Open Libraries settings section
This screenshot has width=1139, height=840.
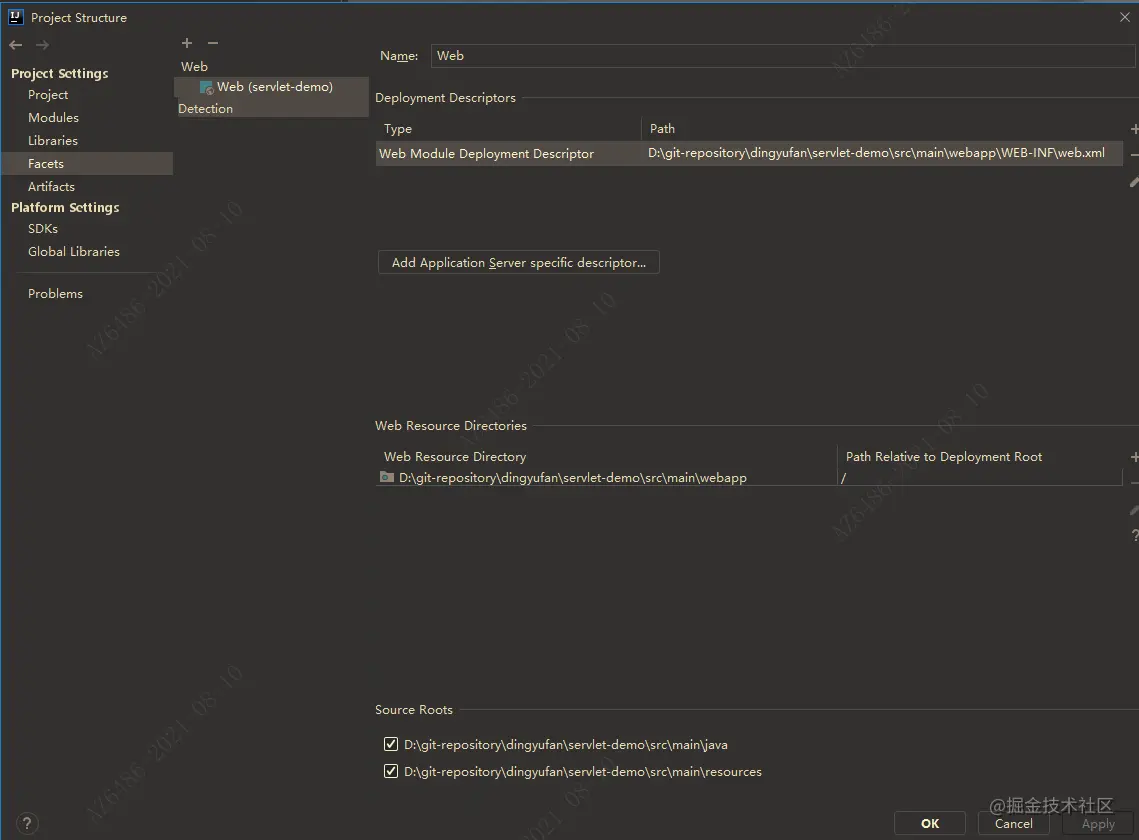[x=52, y=140]
